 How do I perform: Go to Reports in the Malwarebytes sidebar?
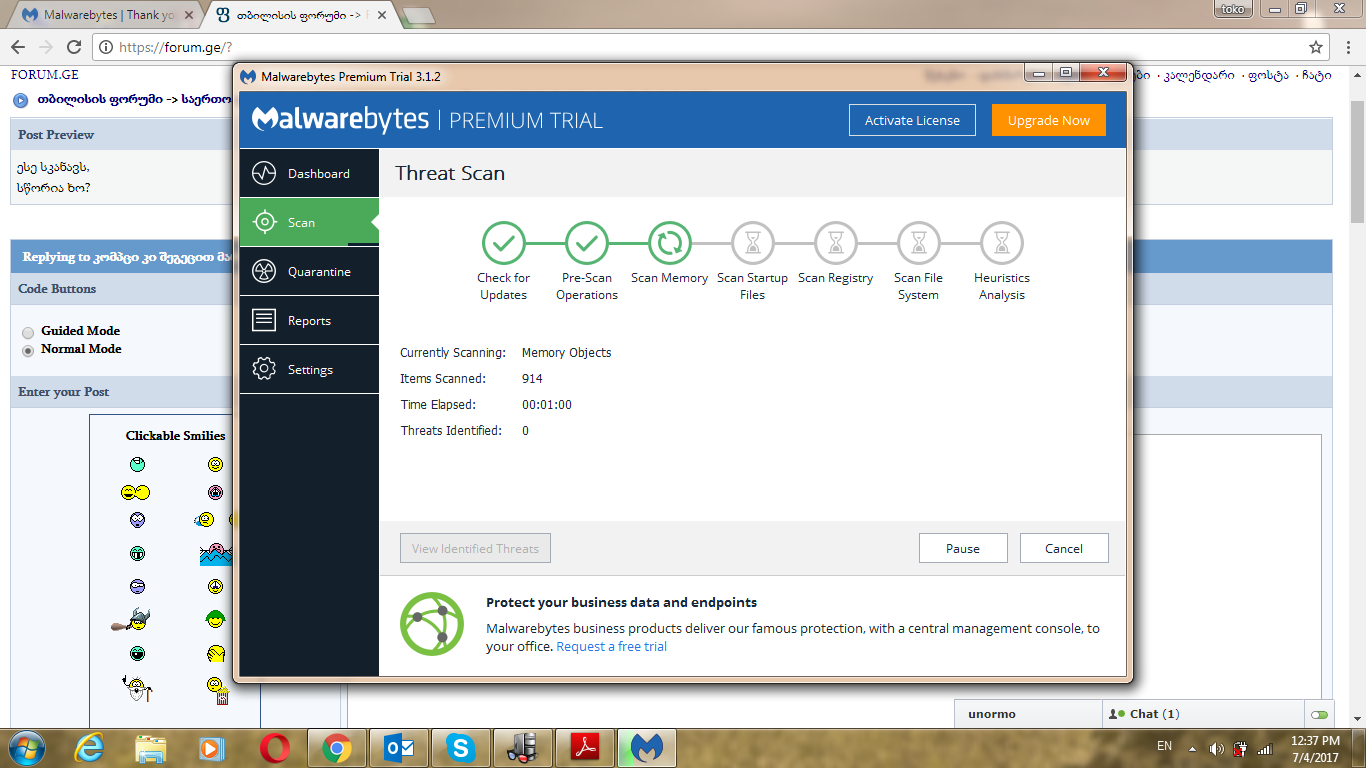pyautogui.click(x=309, y=320)
